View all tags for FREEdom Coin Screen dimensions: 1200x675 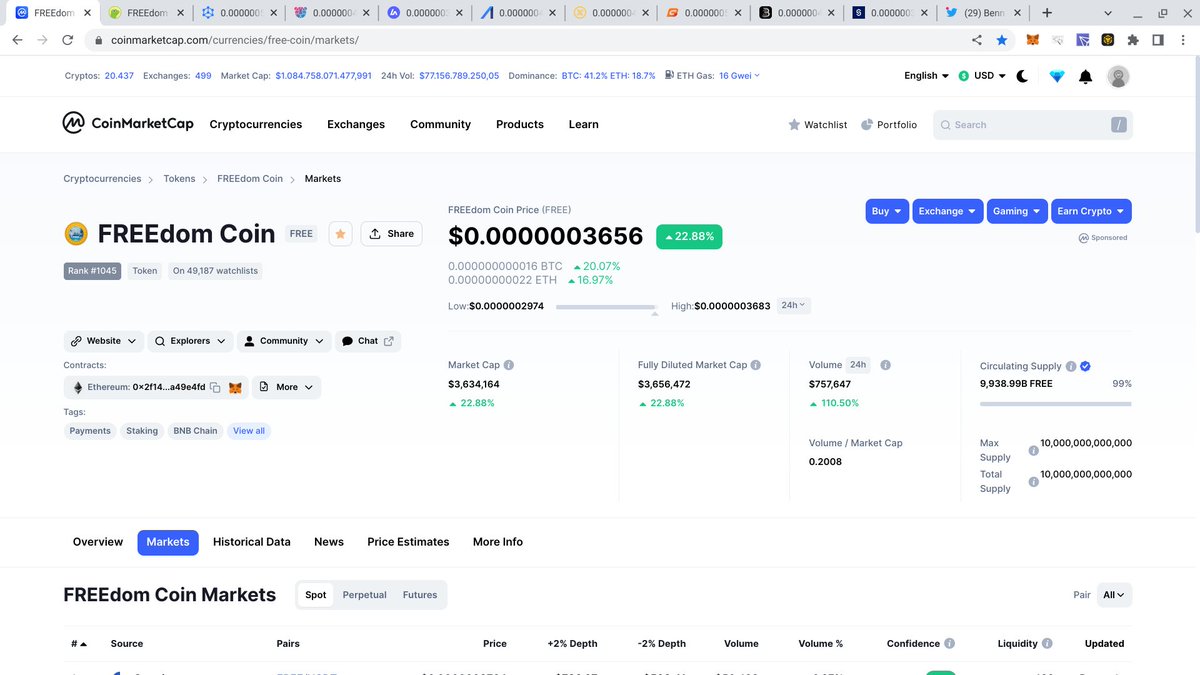(248, 430)
